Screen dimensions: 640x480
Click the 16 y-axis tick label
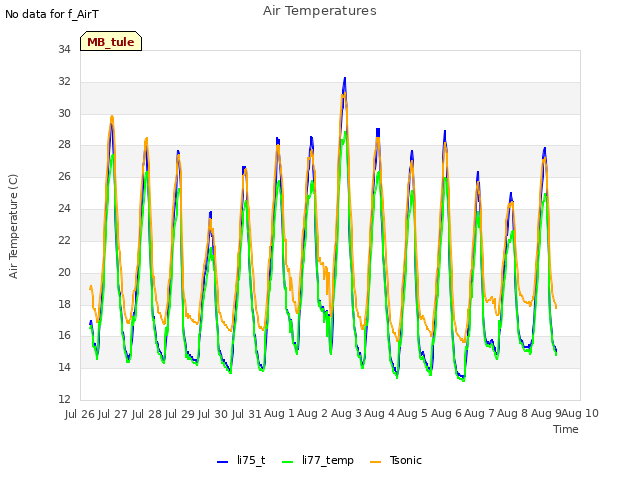pyautogui.click(x=64, y=336)
